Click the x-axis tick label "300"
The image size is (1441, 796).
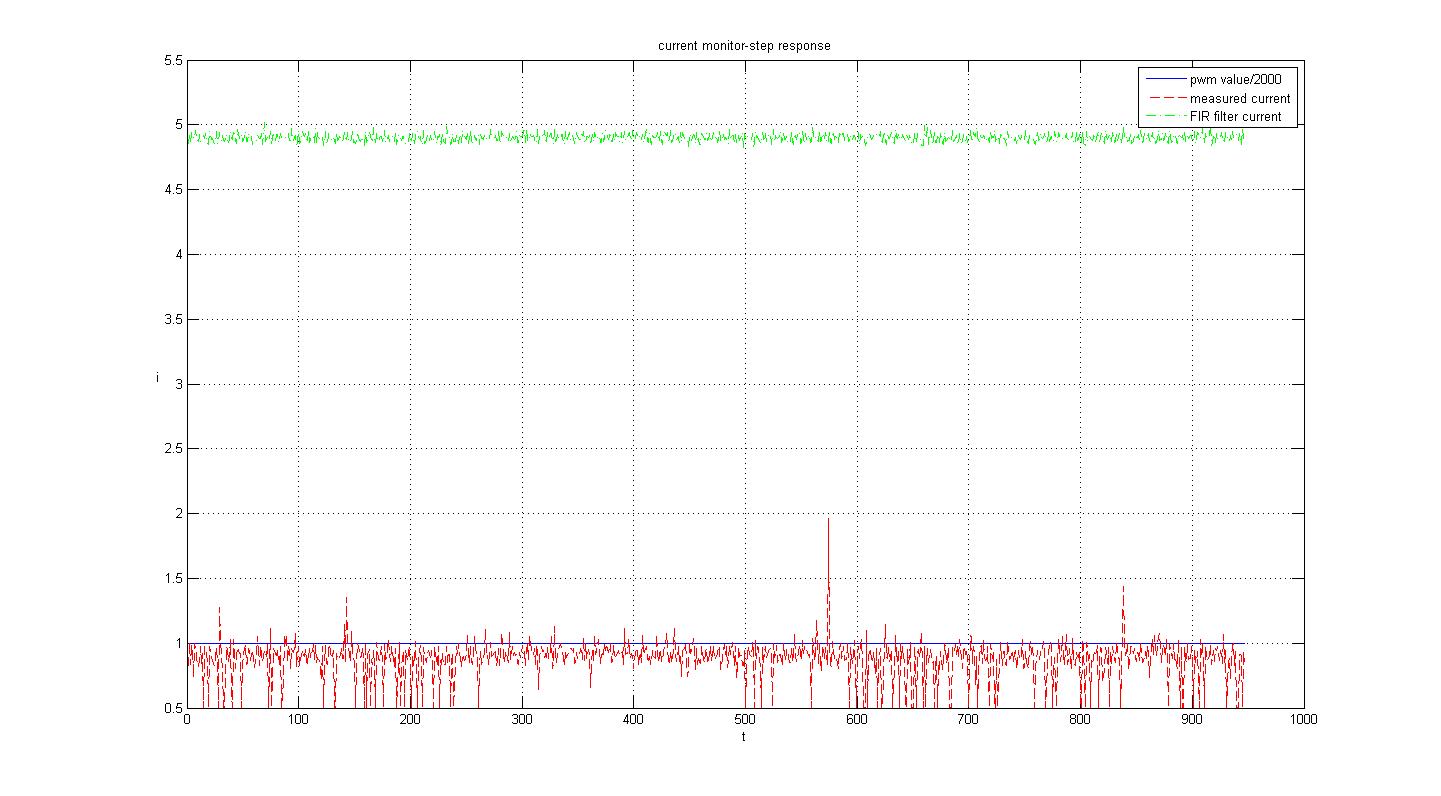coord(522,720)
